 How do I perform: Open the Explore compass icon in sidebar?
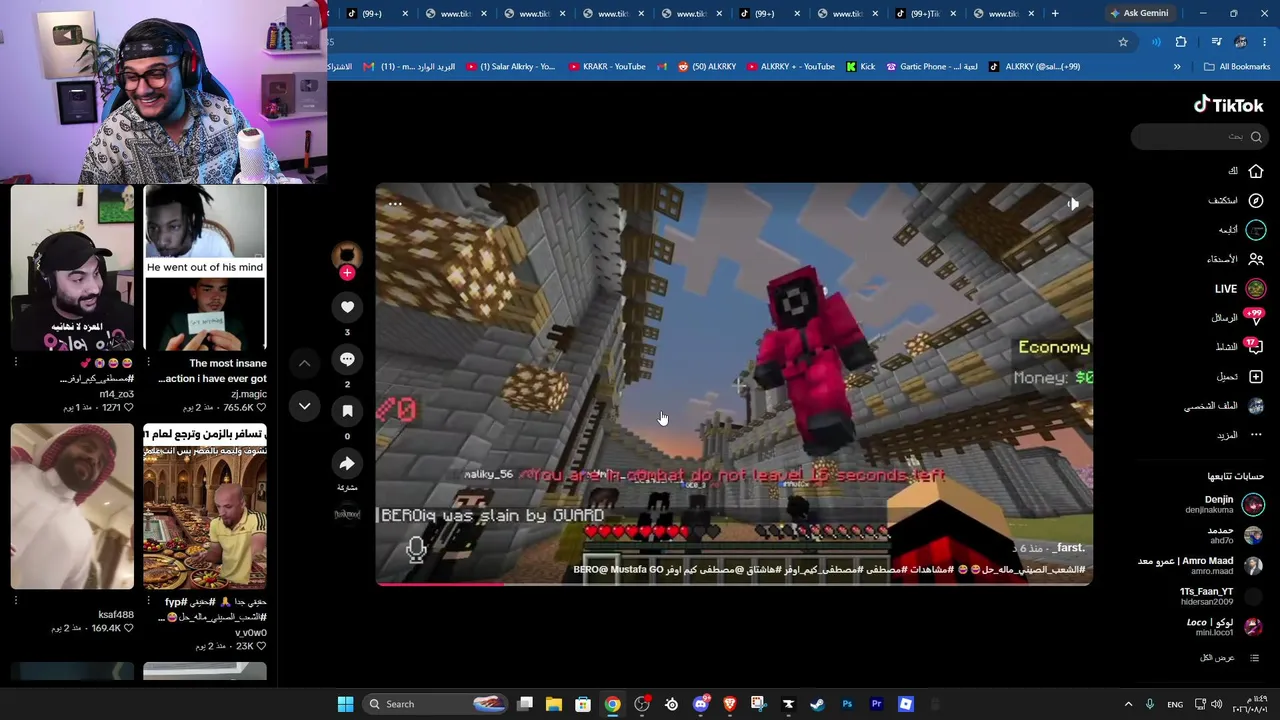pyautogui.click(x=1256, y=200)
